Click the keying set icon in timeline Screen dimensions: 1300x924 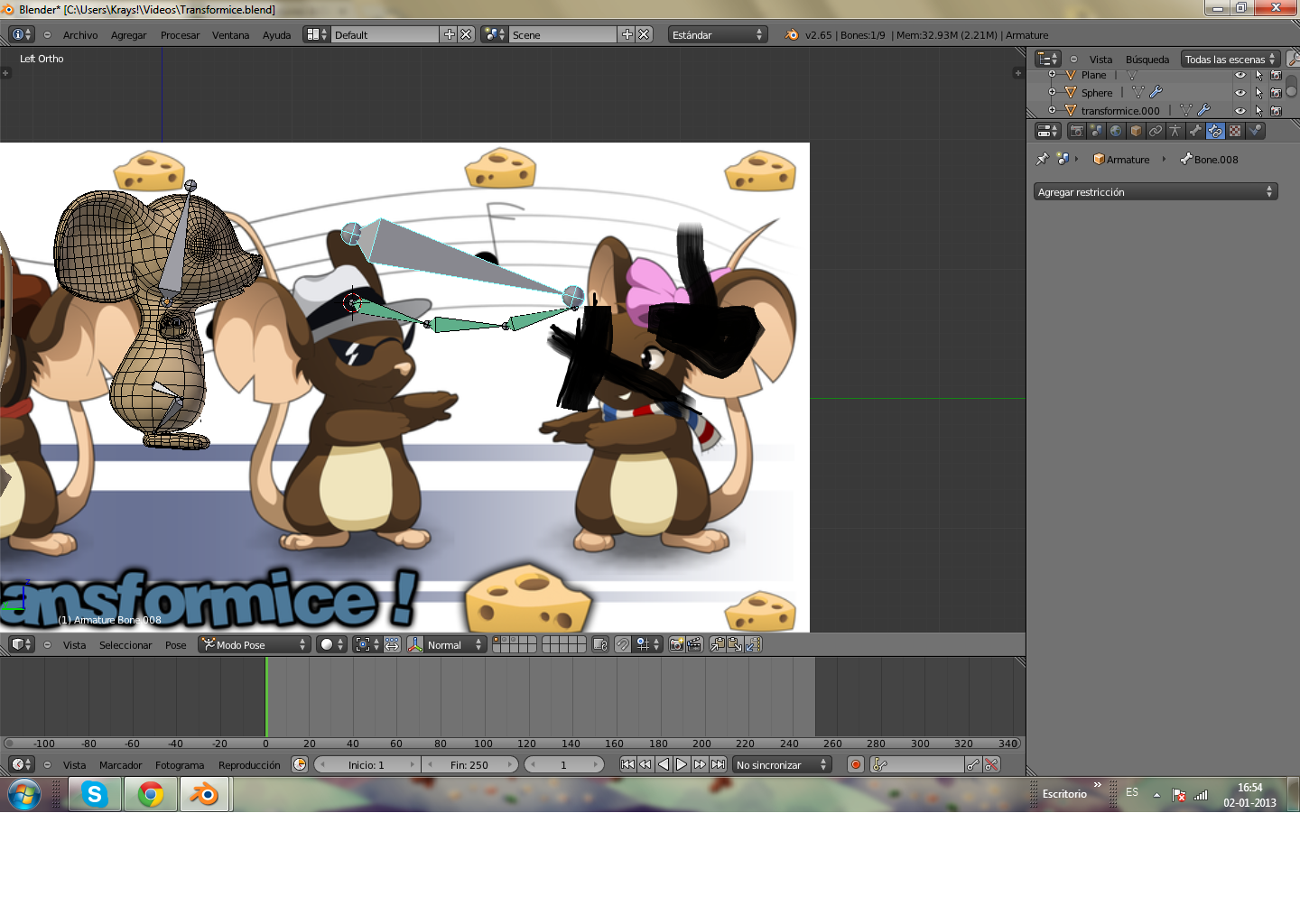coord(881,764)
